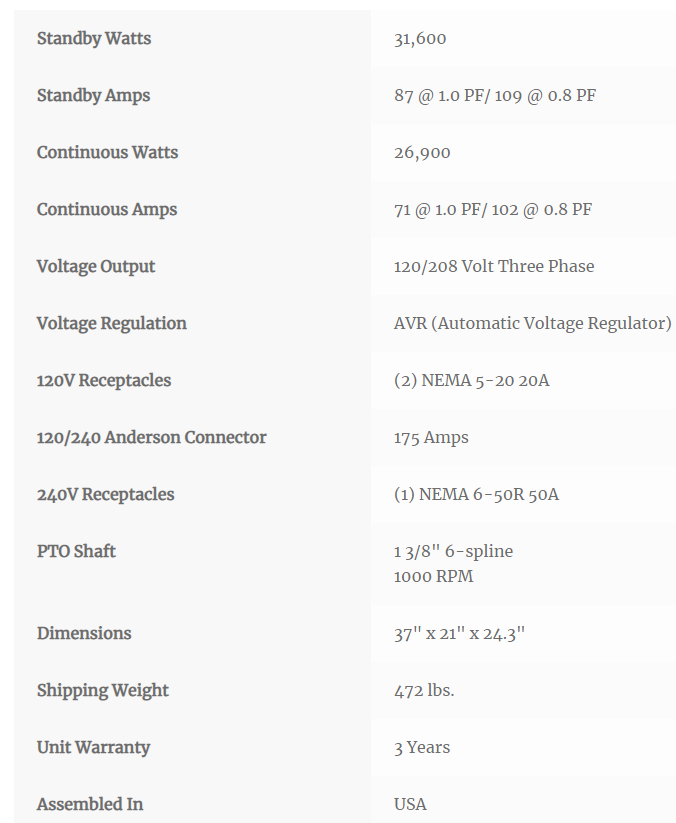Select the 31,600 standby watts value
676x823 pixels.
pyautogui.click(x=420, y=38)
